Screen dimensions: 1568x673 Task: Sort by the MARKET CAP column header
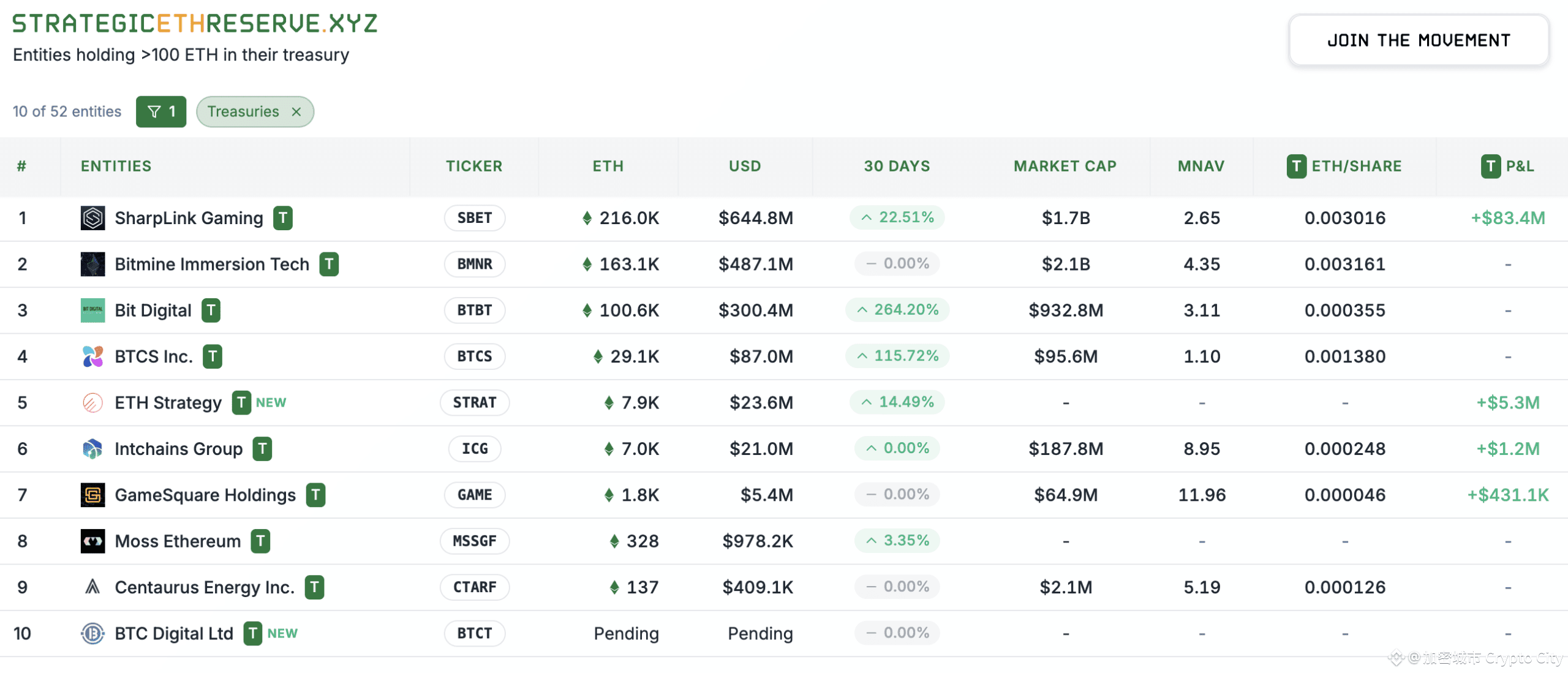coord(1065,166)
